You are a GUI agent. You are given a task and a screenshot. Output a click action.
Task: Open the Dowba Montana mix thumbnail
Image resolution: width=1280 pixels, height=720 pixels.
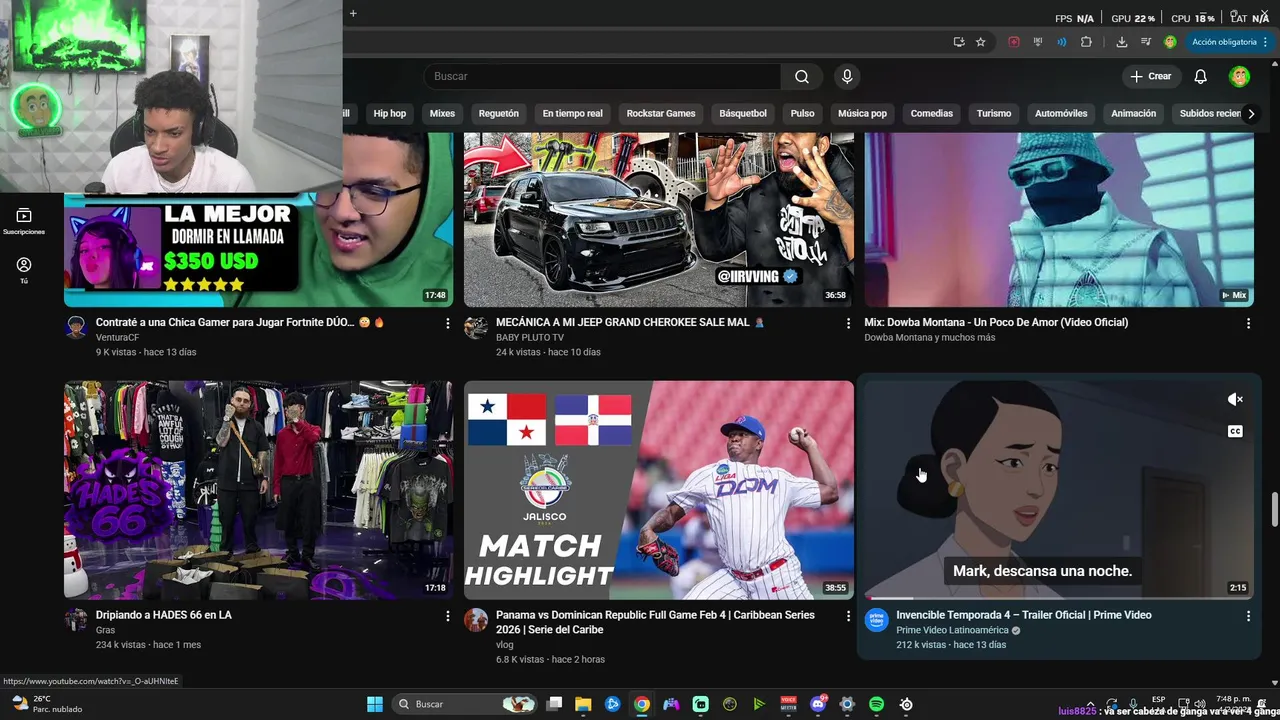point(1059,219)
